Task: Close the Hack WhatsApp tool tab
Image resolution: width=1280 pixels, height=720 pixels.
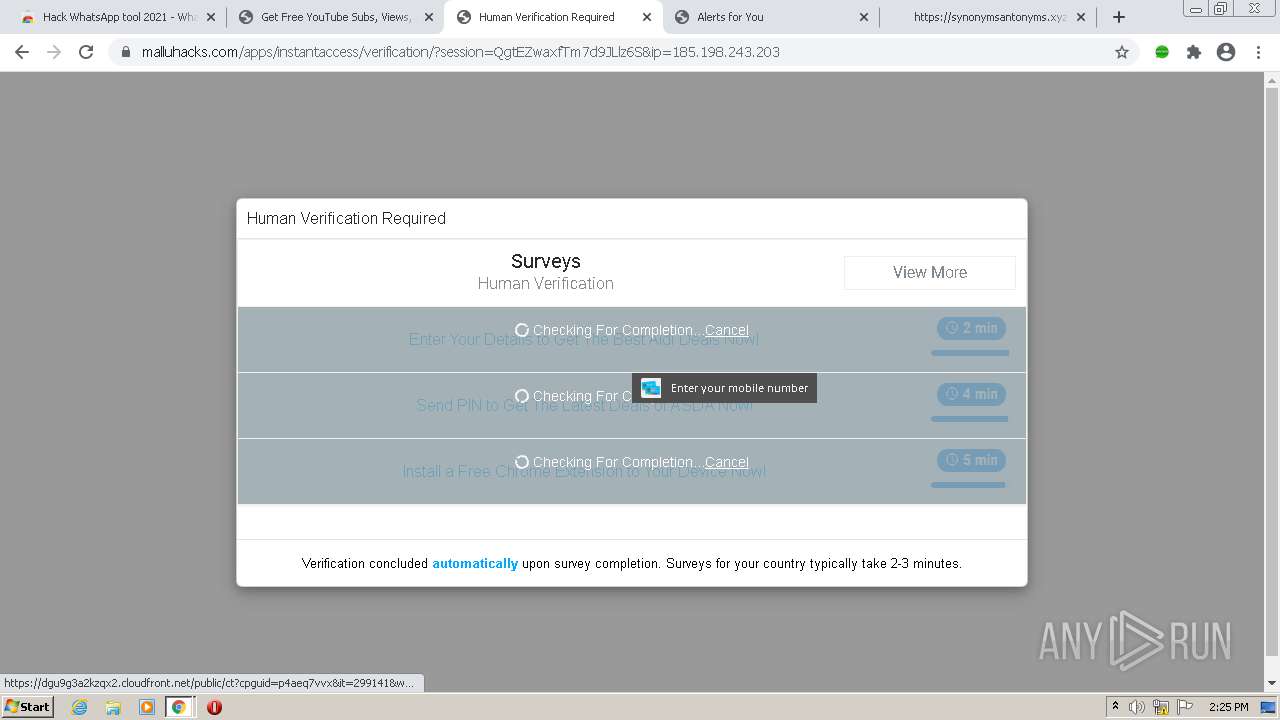Action: (211, 17)
